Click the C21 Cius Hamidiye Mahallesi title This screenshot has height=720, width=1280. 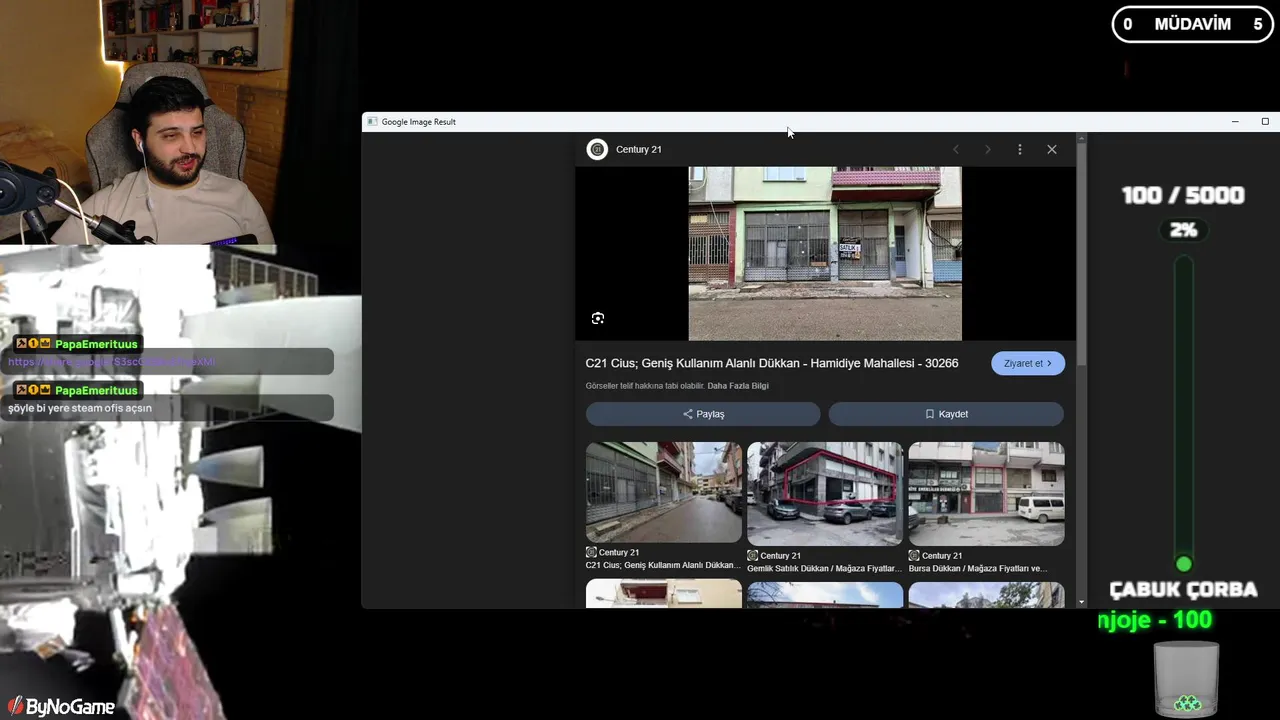click(772, 363)
